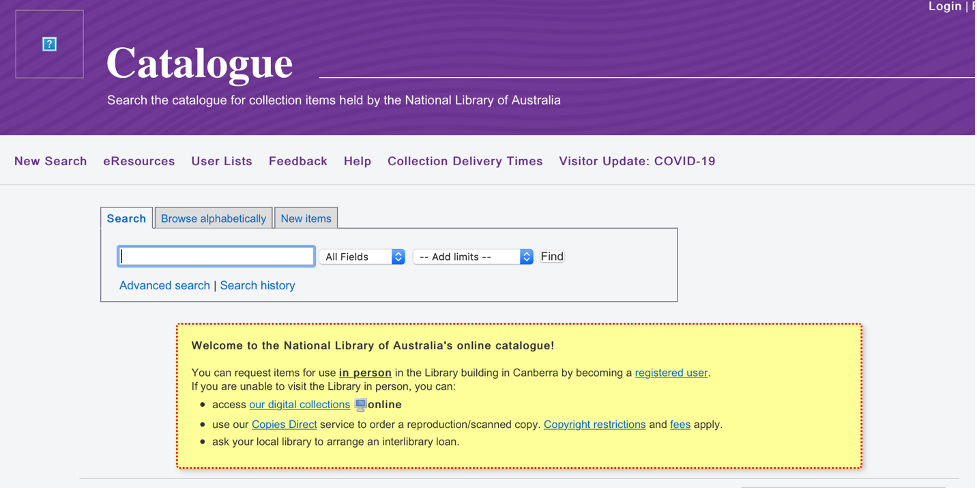Open the Advanced search link

click(x=164, y=285)
